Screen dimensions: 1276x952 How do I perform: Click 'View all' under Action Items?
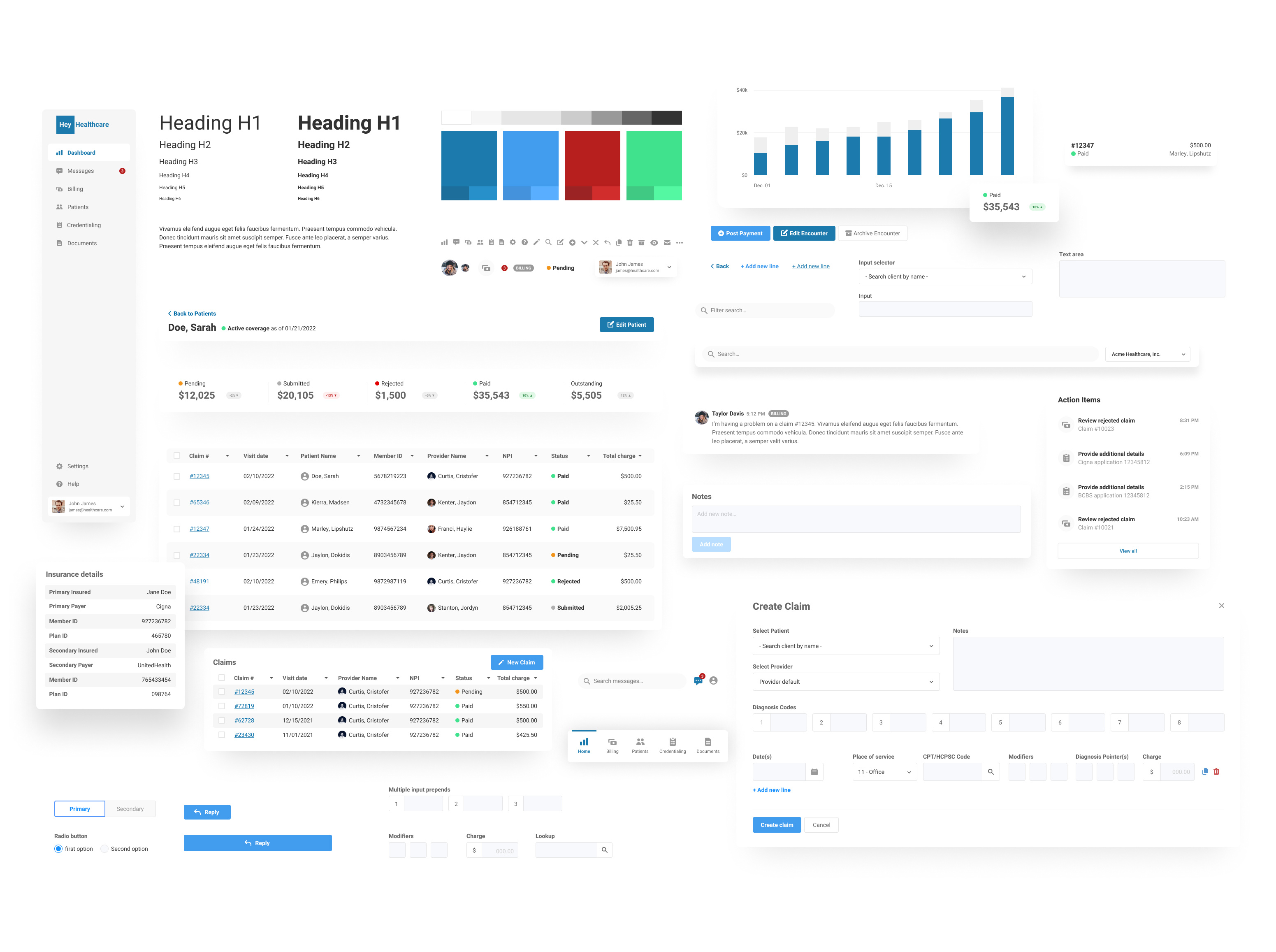point(1128,551)
